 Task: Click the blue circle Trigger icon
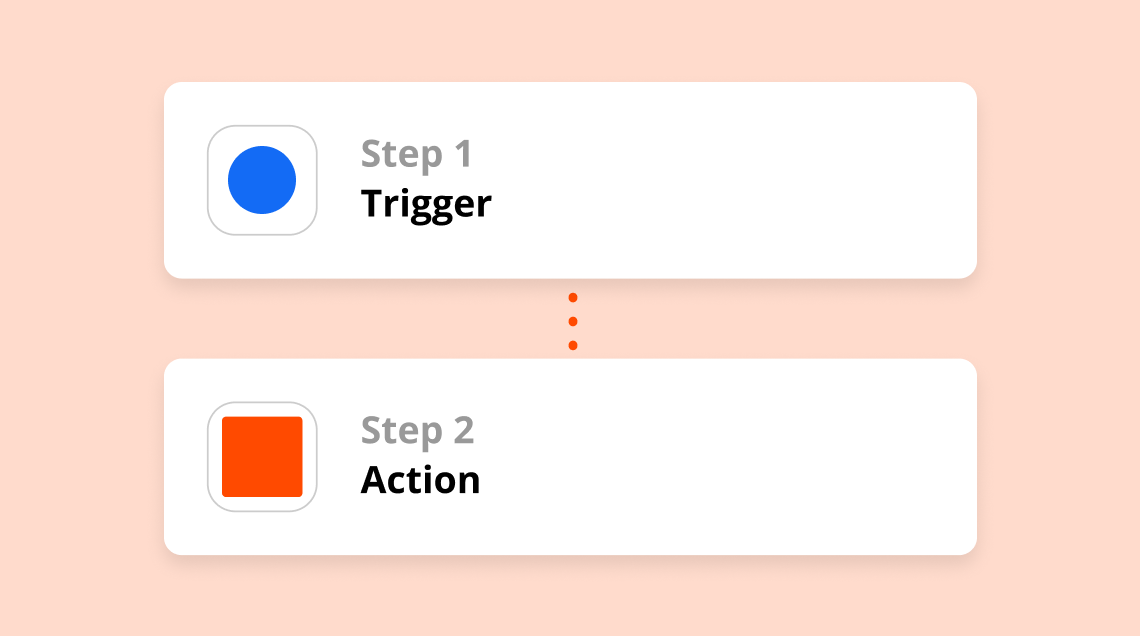click(x=262, y=180)
